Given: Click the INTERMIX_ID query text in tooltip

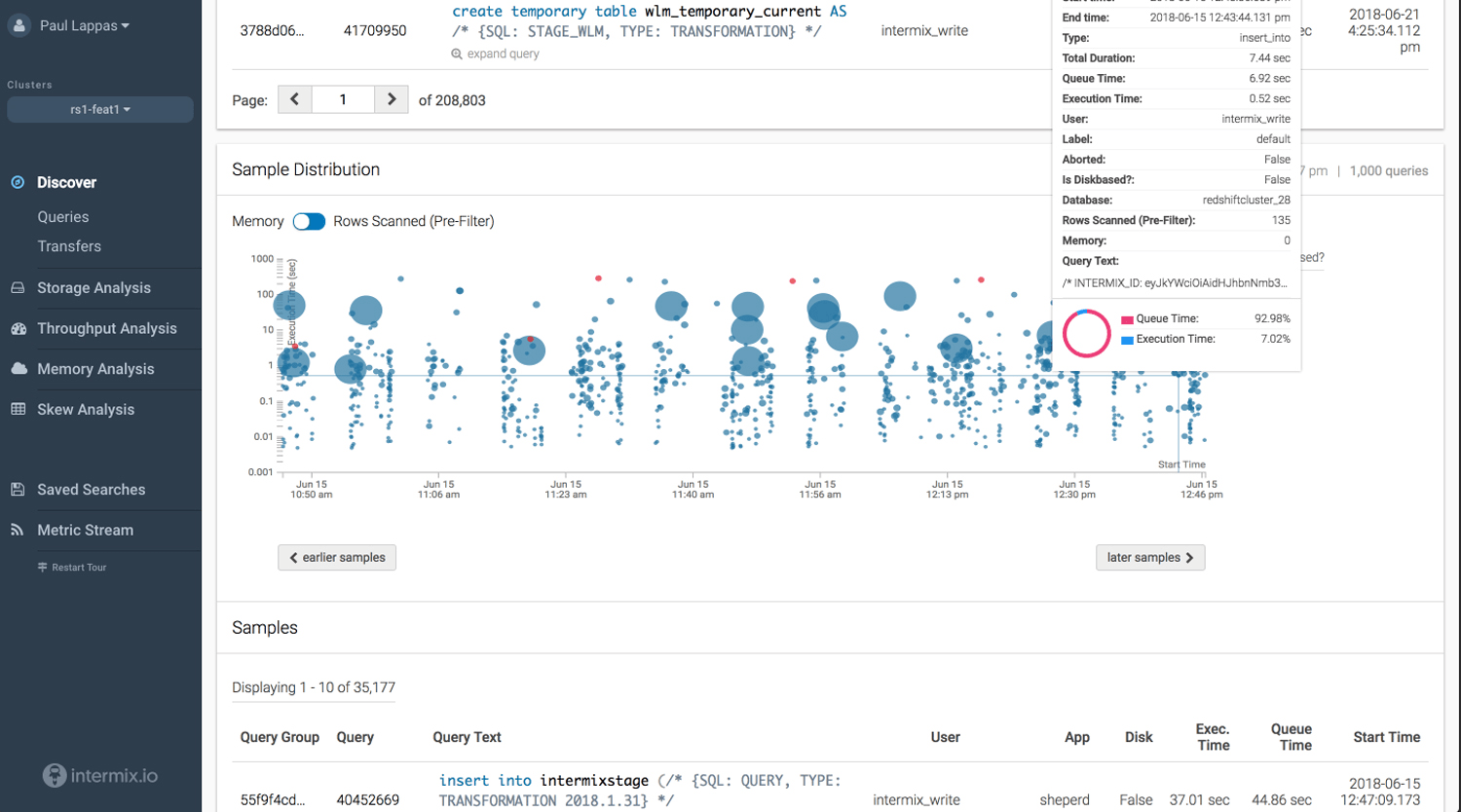Looking at the screenshot, I should click(x=1175, y=283).
